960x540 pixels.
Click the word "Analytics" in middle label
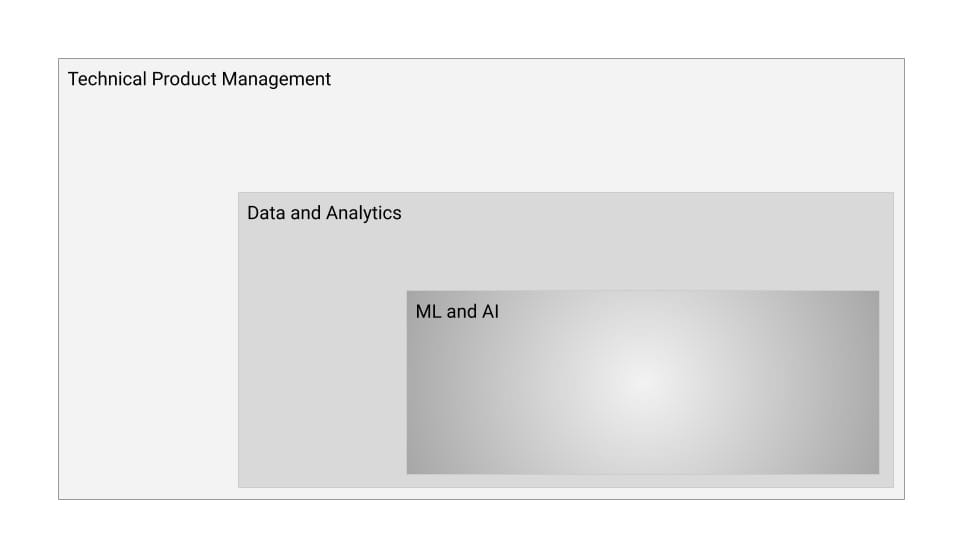click(x=364, y=213)
